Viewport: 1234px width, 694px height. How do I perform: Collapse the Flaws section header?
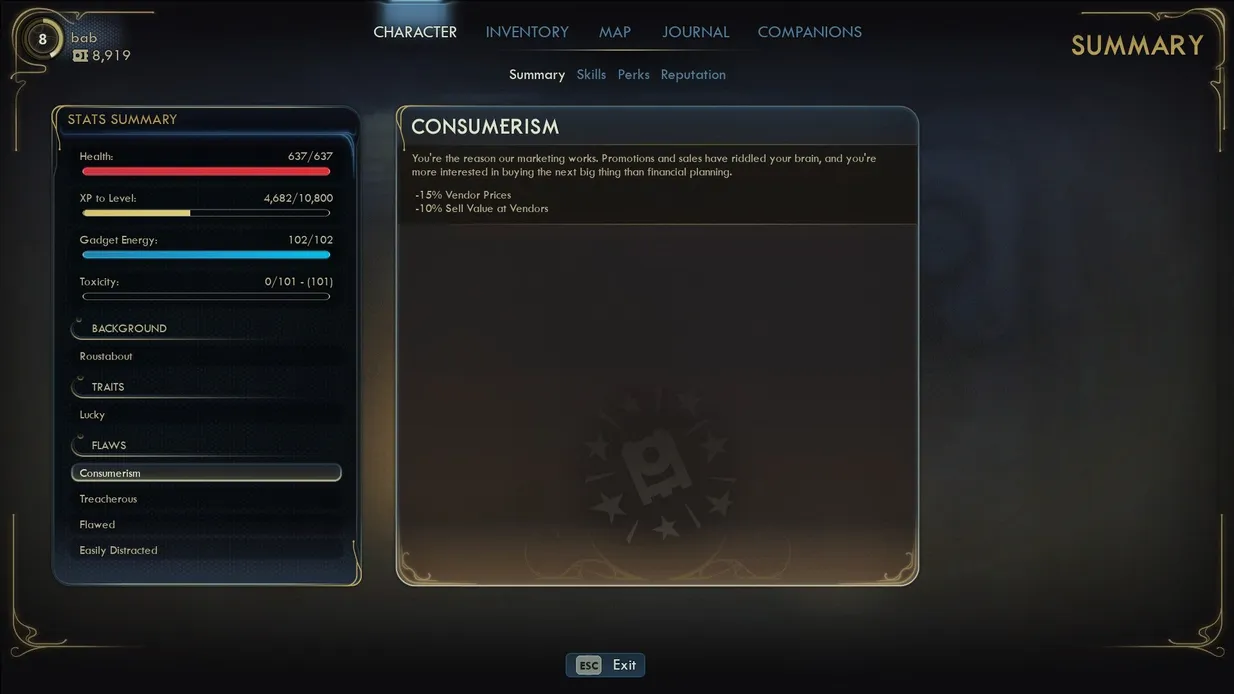click(x=206, y=445)
